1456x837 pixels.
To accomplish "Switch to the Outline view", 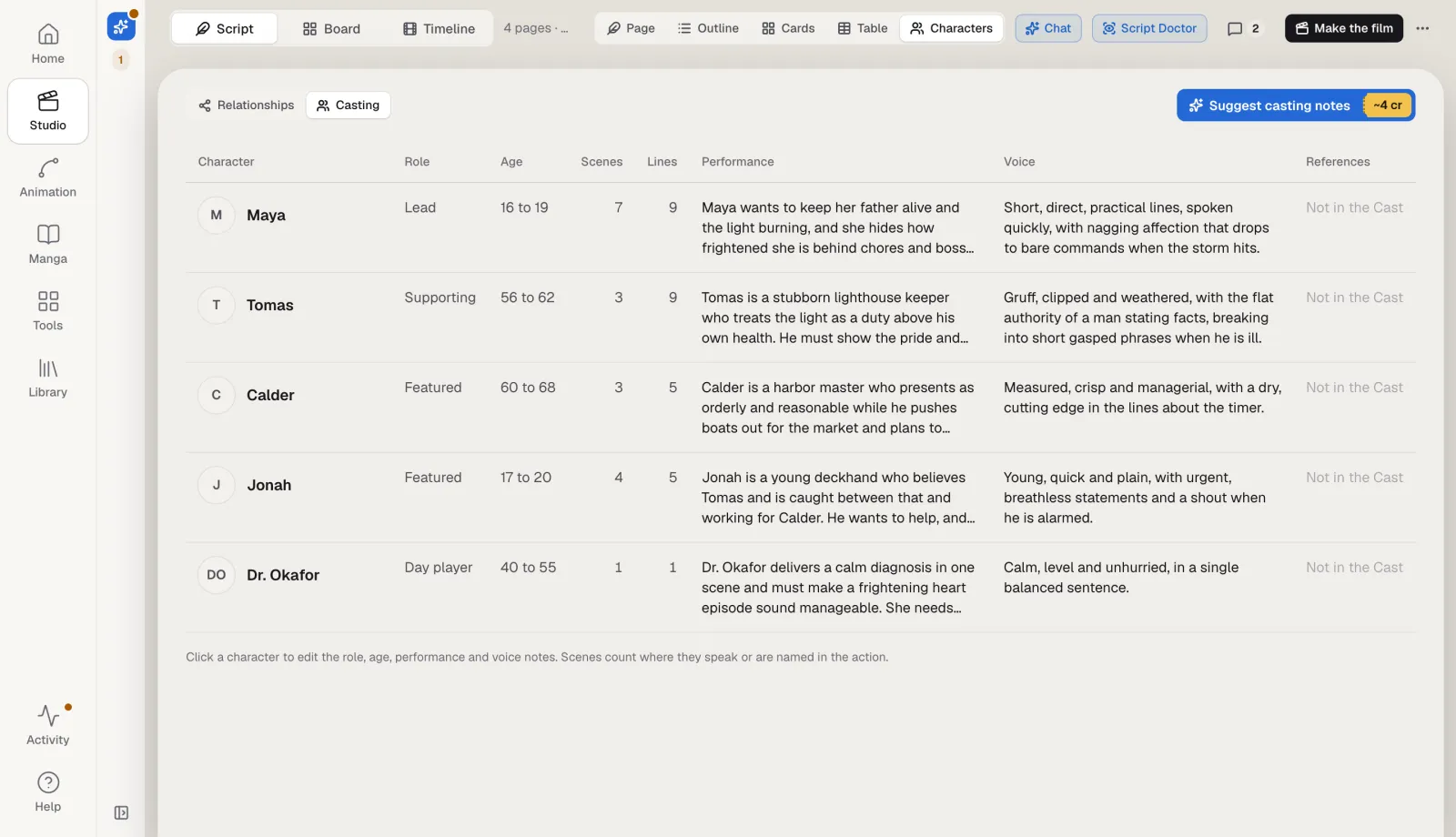I will point(708,28).
